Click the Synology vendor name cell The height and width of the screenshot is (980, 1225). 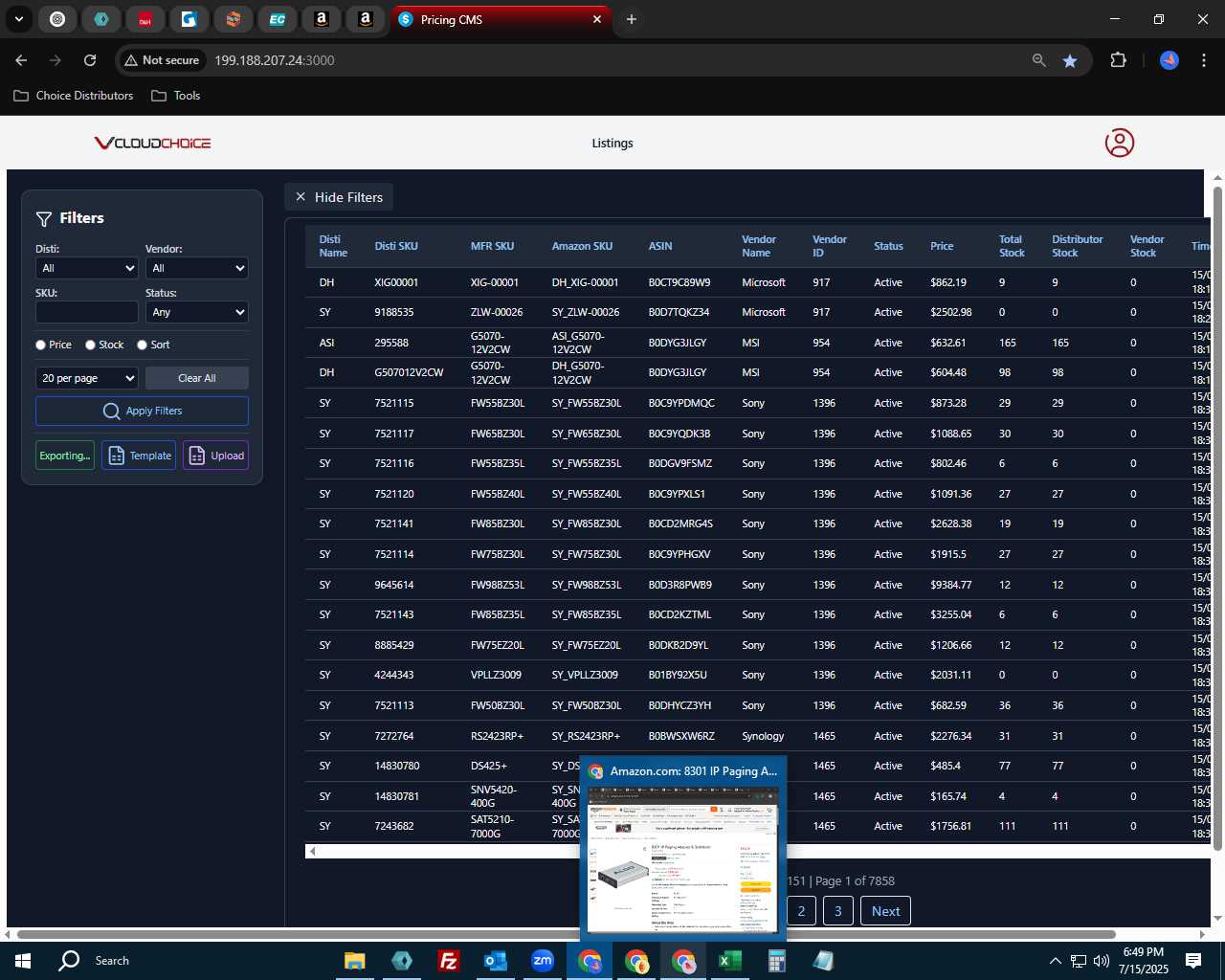763,736
